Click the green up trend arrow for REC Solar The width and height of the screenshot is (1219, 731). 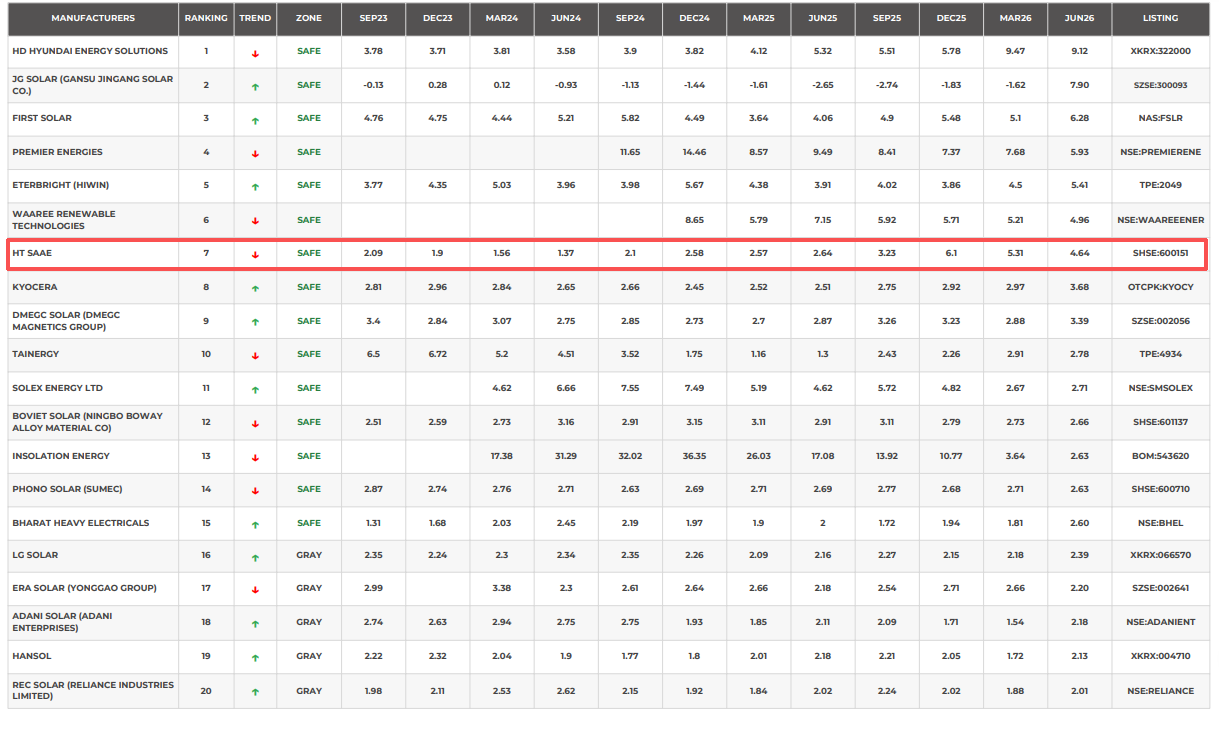pyautogui.click(x=255, y=692)
